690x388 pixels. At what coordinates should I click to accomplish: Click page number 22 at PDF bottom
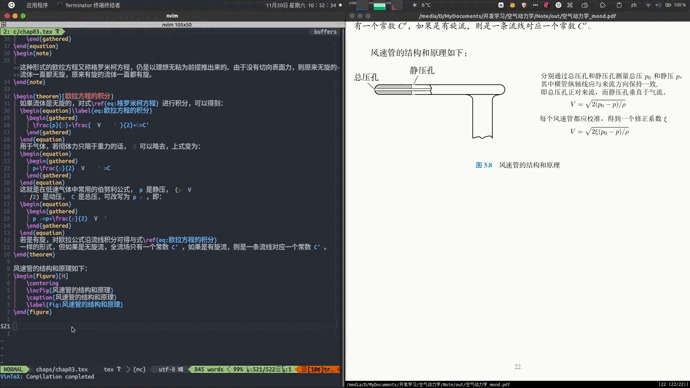(518, 366)
